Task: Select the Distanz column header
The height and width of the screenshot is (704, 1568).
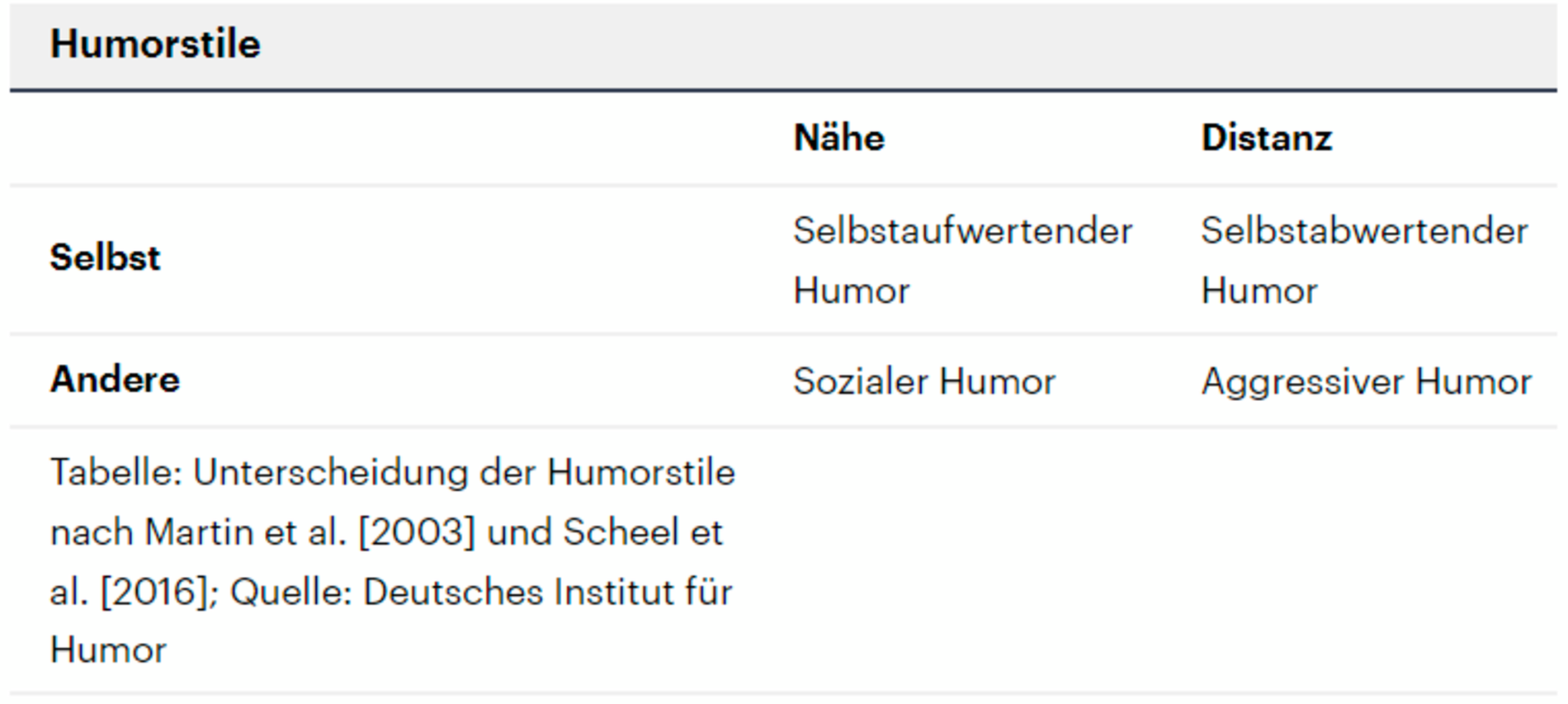Action: click(1266, 138)
